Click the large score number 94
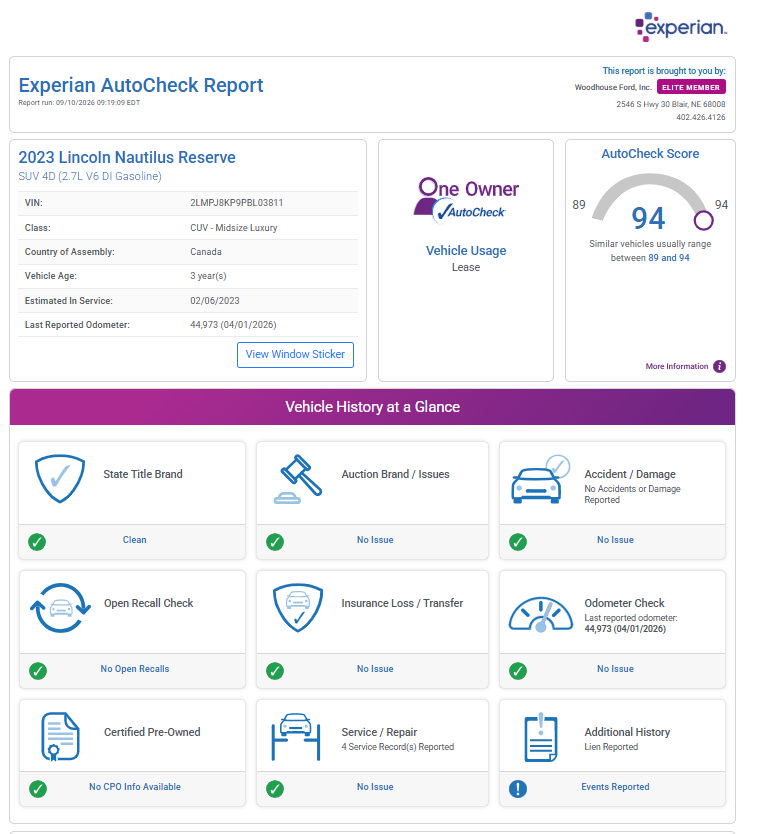This screenshot has height=834, width=758. click(x=648, y=219)
